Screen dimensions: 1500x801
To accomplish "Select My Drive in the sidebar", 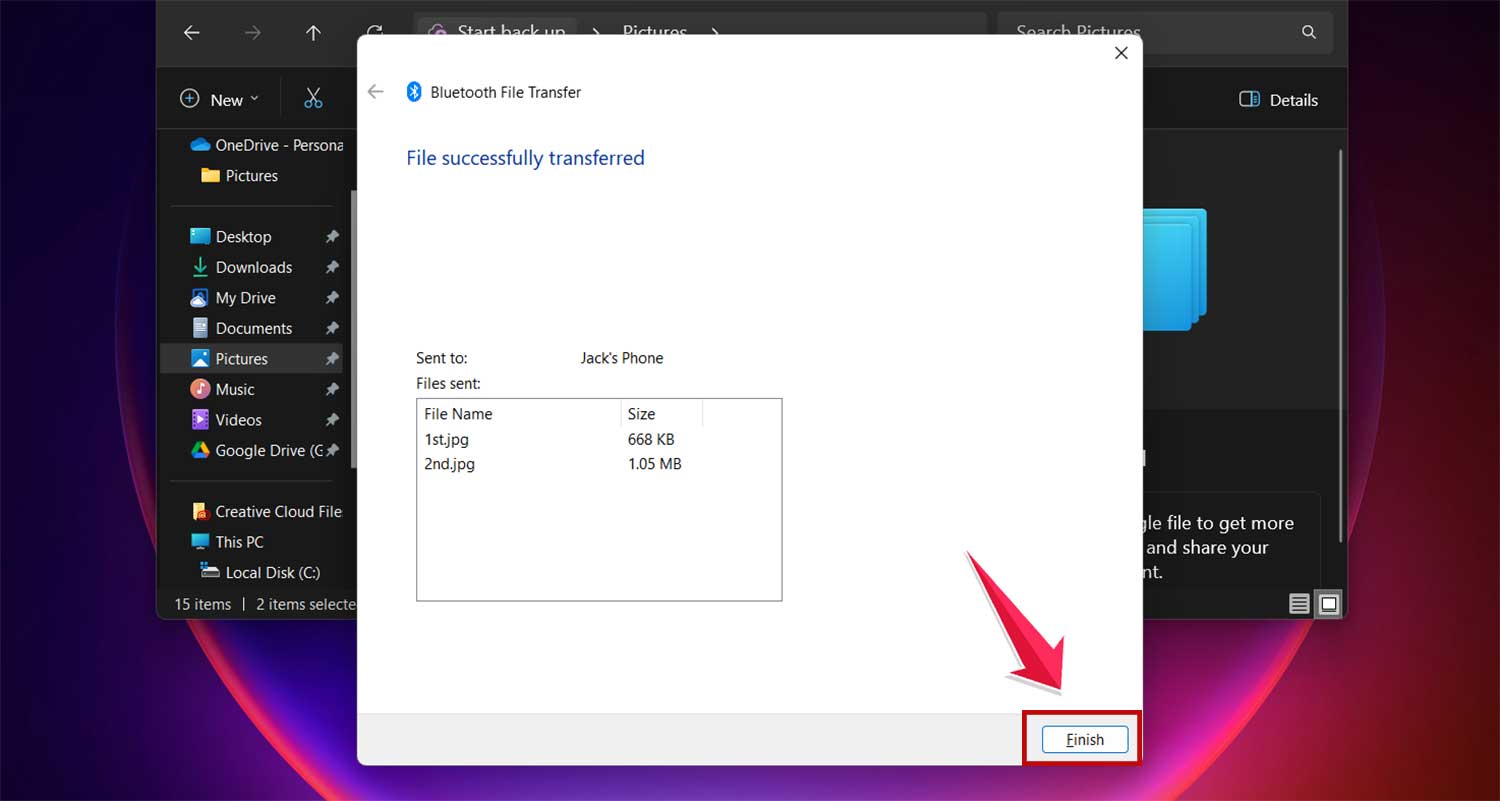I will click(245, 297).
